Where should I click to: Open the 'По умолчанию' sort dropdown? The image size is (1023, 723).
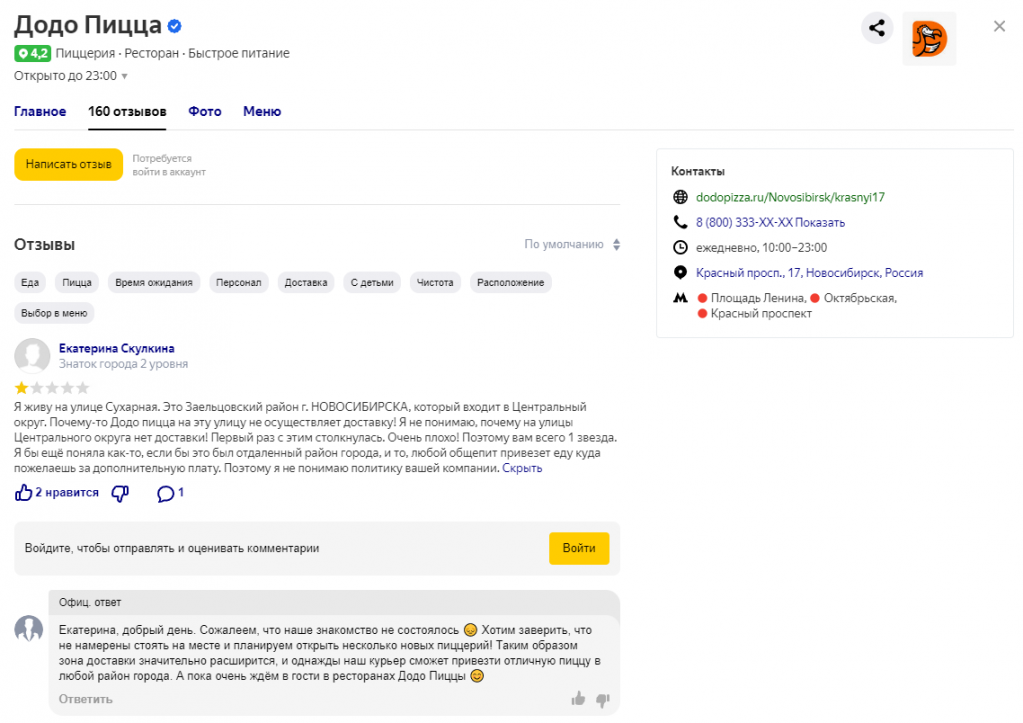572,244
